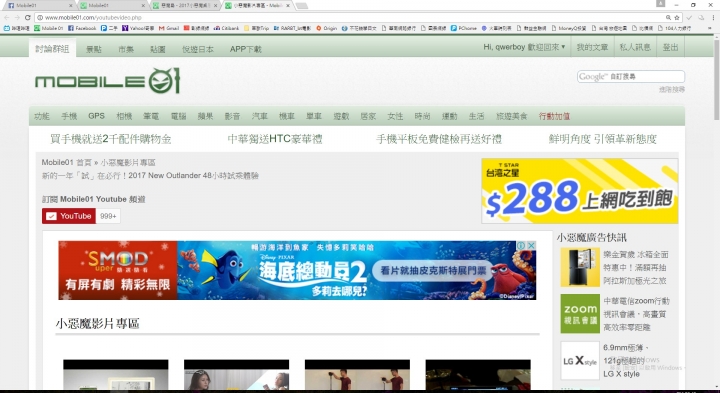Viewport: 720px width, 393px height.
Task: Open the 2017 New Outlander test drive article link
Action: pos(150,175)
